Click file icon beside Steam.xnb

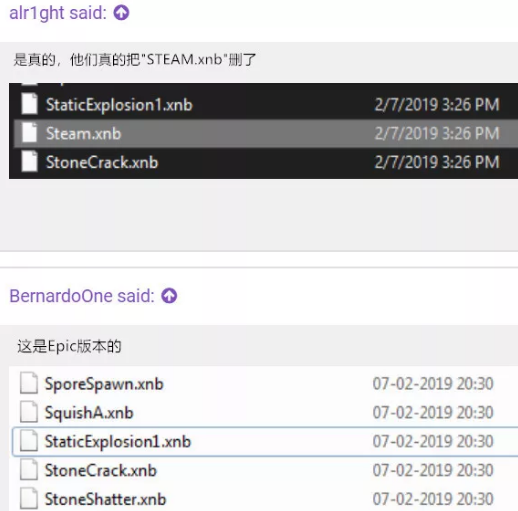tap(29, 133)
